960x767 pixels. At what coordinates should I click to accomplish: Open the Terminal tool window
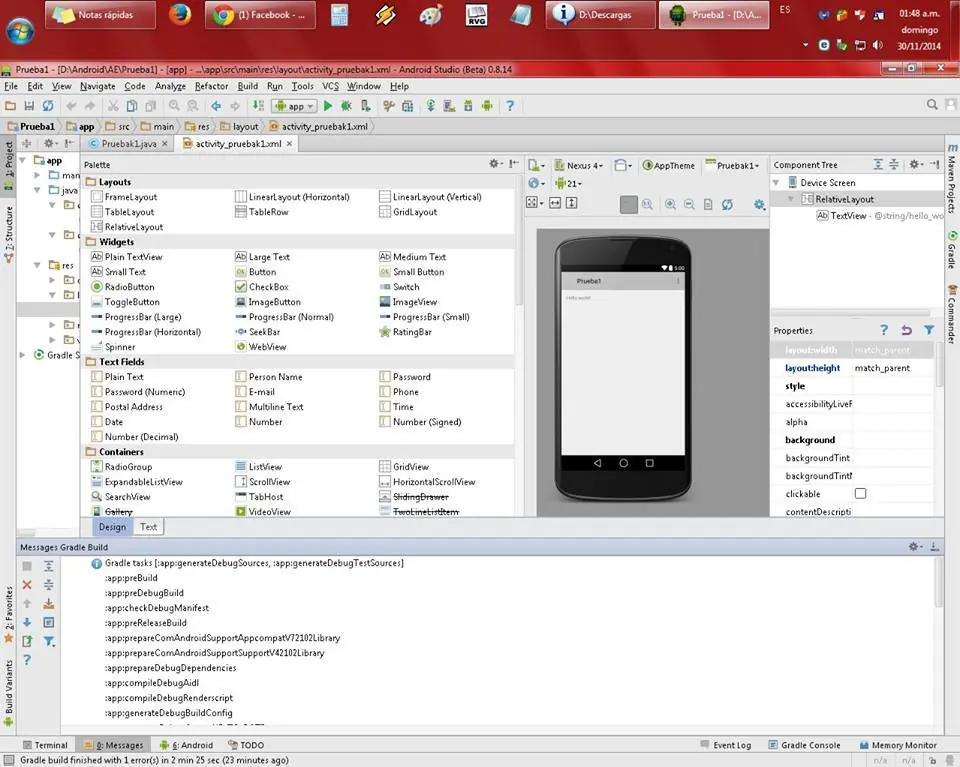coord(45,745)
